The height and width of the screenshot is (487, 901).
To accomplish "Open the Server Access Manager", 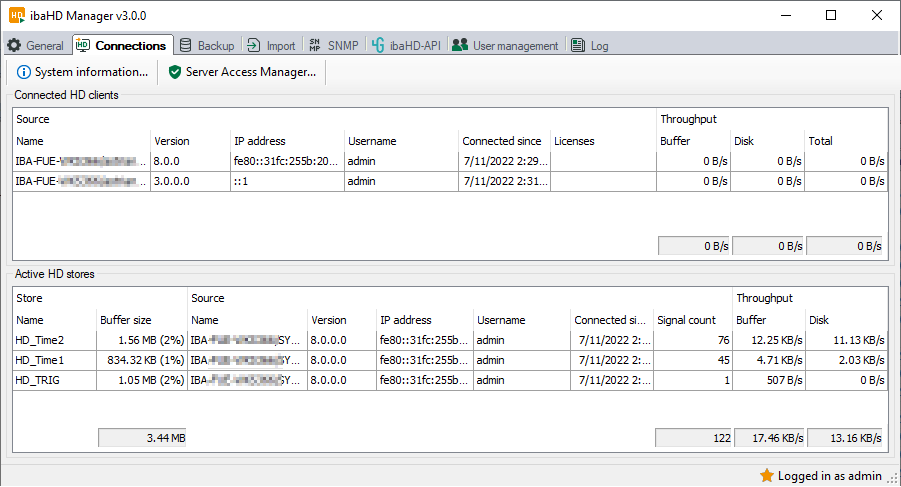I will [242, 72].
